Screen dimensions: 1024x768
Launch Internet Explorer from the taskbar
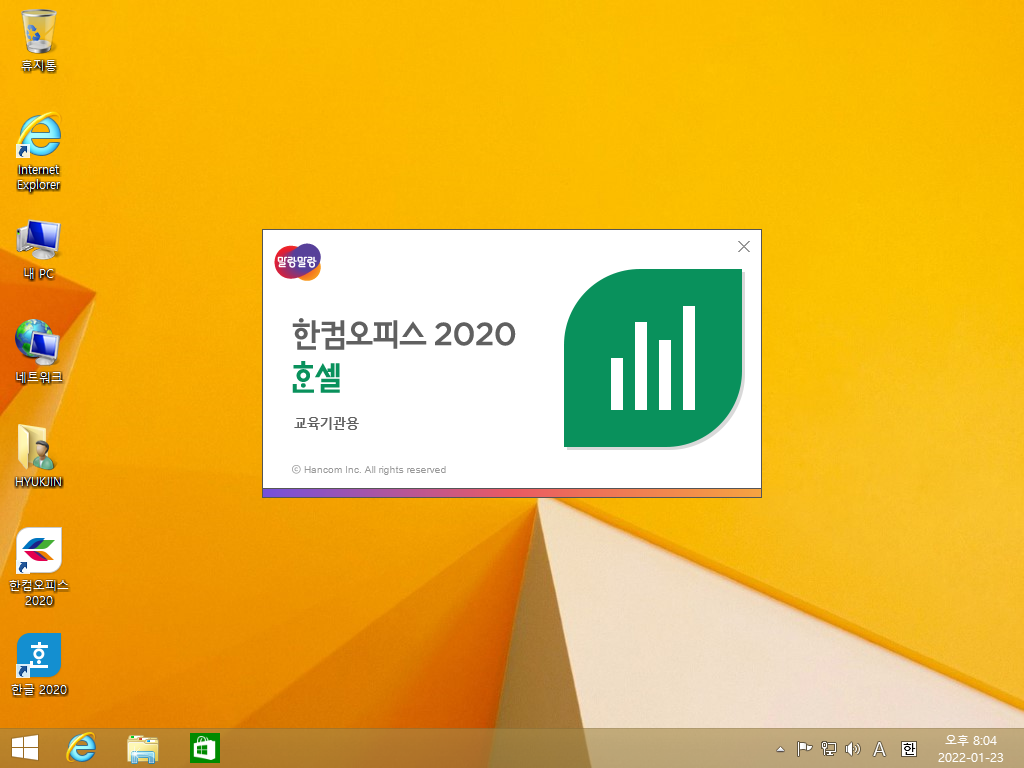pyautogui.click(x=82, y=748)
